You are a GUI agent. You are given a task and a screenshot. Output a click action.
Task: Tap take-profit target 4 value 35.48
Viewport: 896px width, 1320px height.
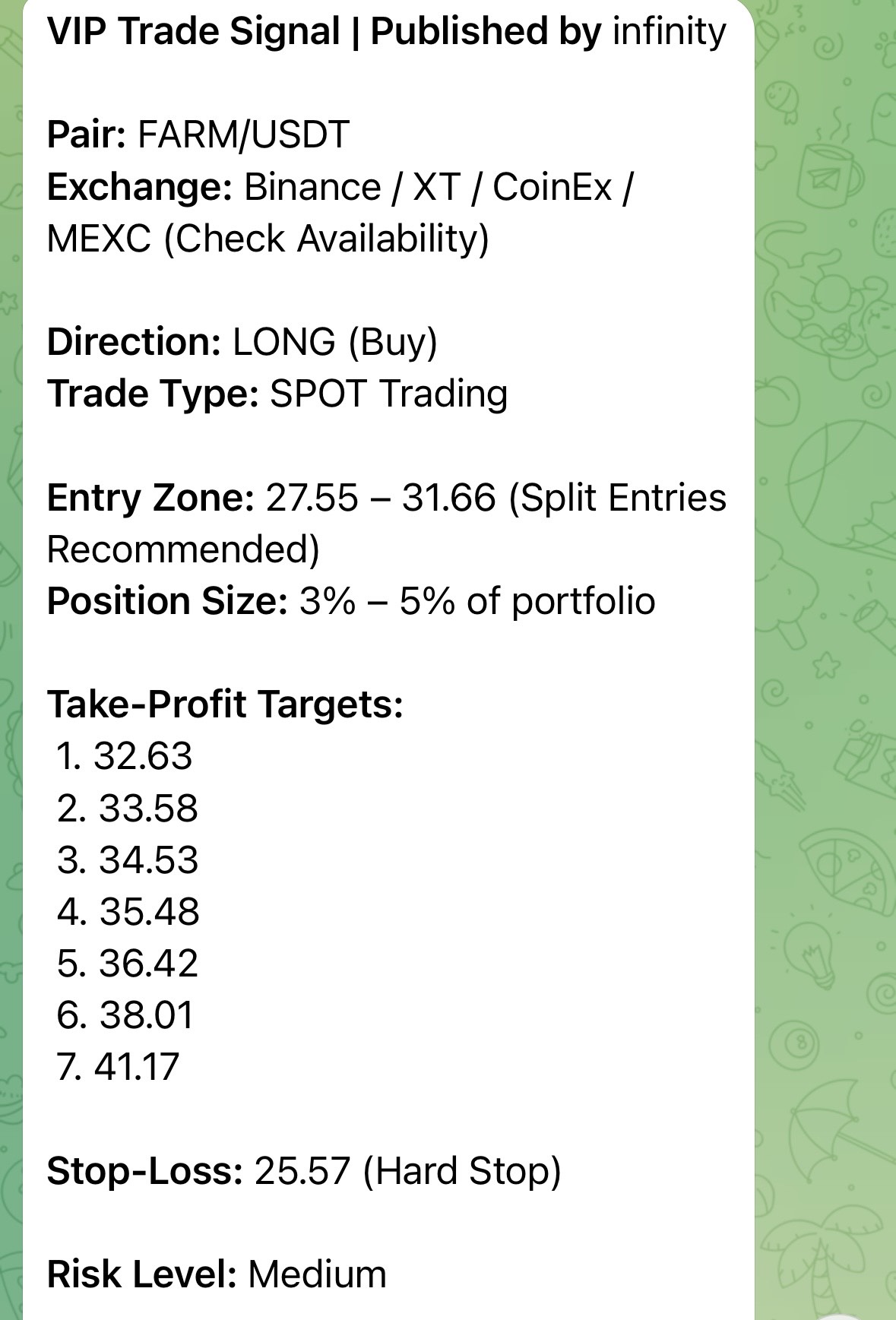(x=149, y=912)
